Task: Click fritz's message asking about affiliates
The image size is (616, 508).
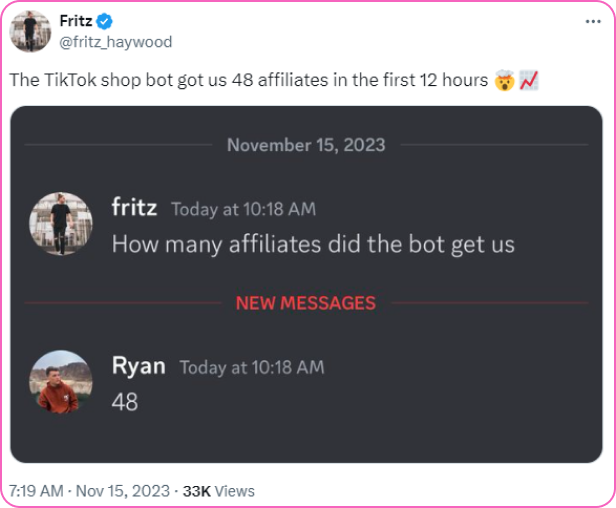Action: pyautogui.click(x=313, y=243)
